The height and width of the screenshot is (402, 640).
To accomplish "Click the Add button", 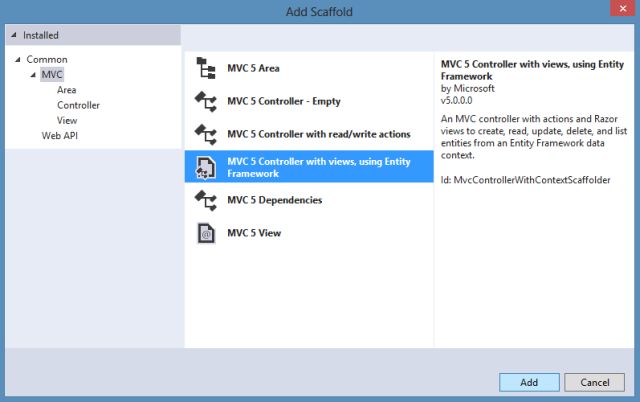I will pos(529,382).
